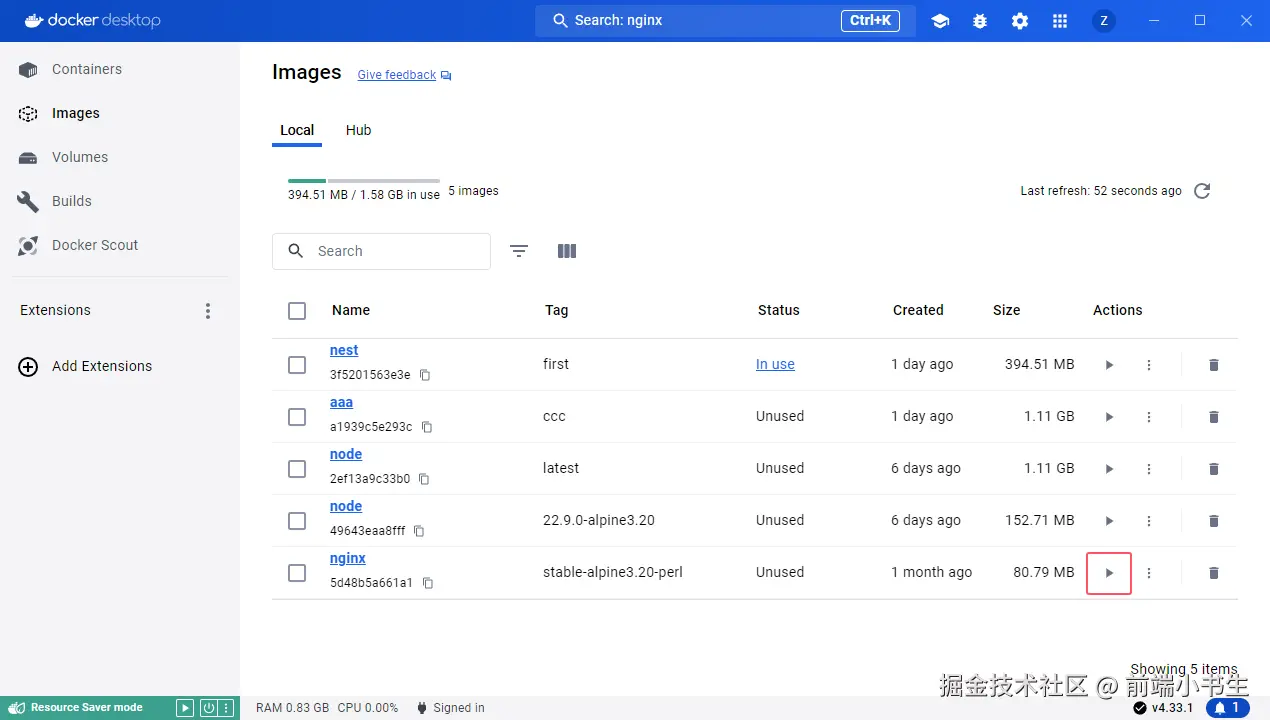1270x720 pixels.
Task: Click the In use status link
Action: [775, 364]
